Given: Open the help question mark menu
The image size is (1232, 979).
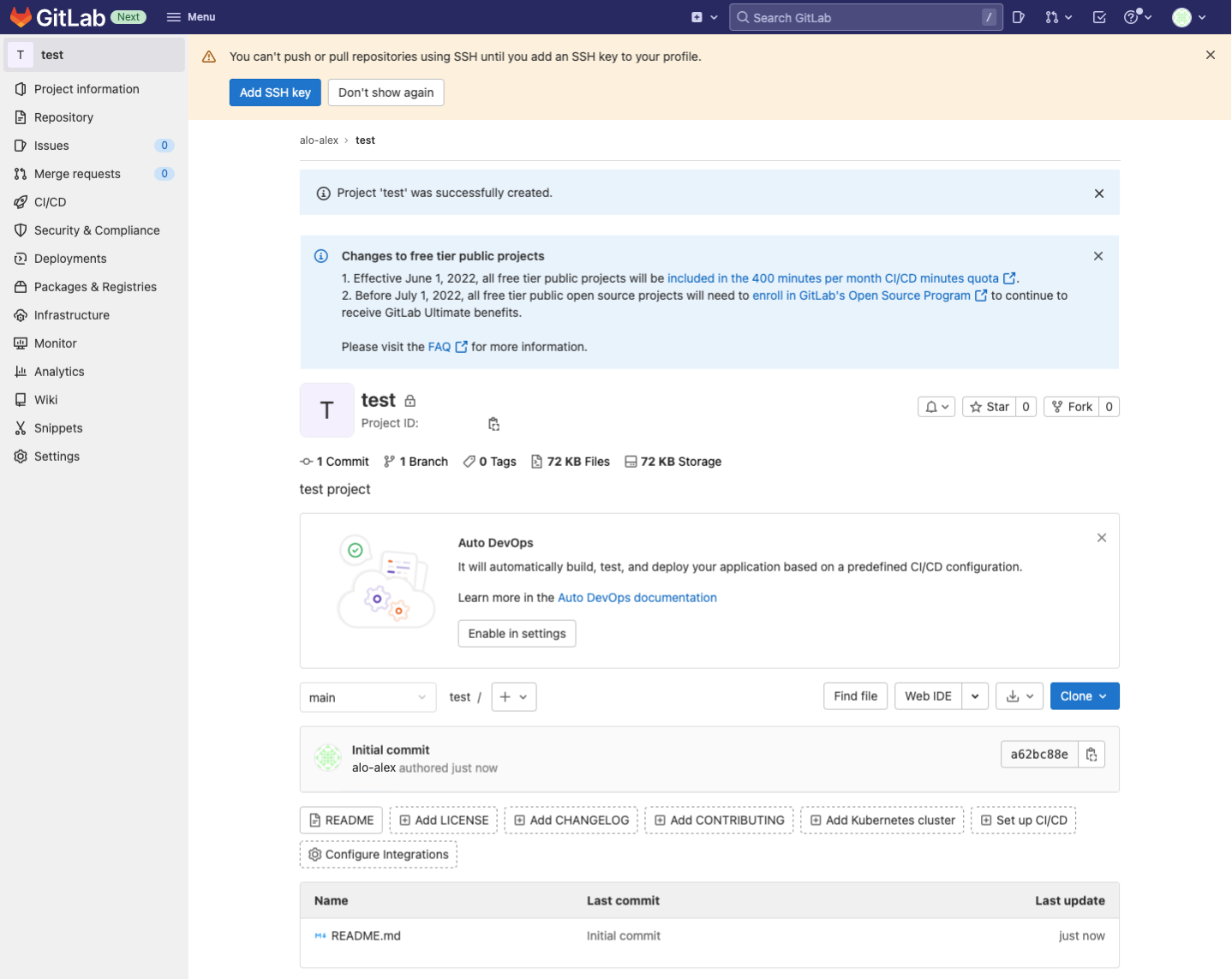Looking at the screenshot, I should coord(1138,17).
